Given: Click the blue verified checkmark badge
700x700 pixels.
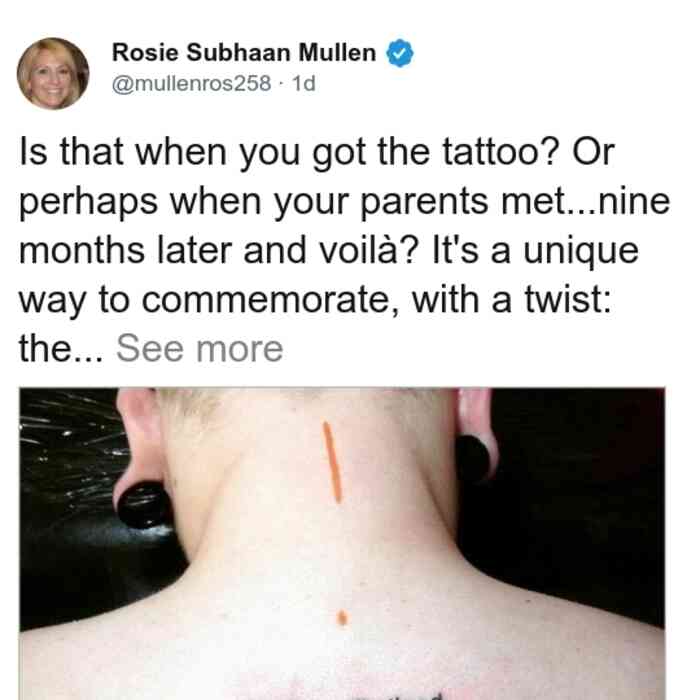Looking at the screenshot, I should (400, 53).
